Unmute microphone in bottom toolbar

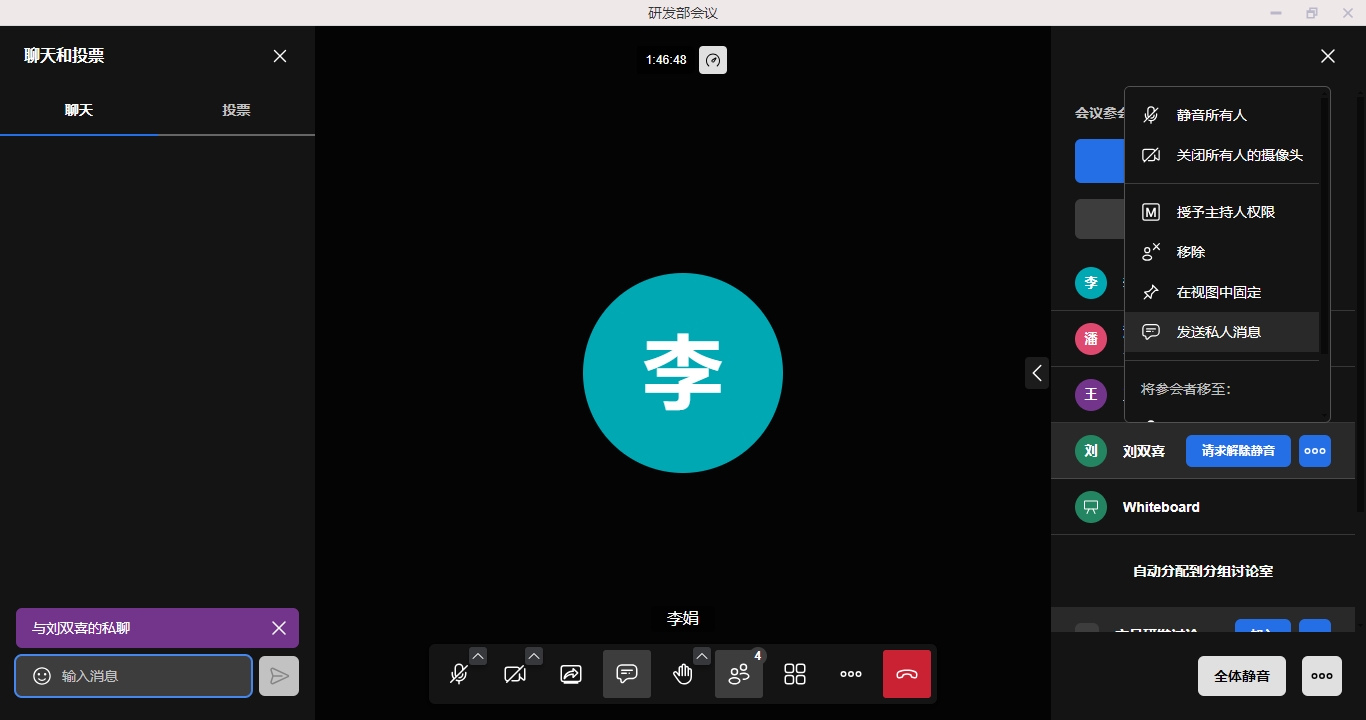(x=459, y=674)
